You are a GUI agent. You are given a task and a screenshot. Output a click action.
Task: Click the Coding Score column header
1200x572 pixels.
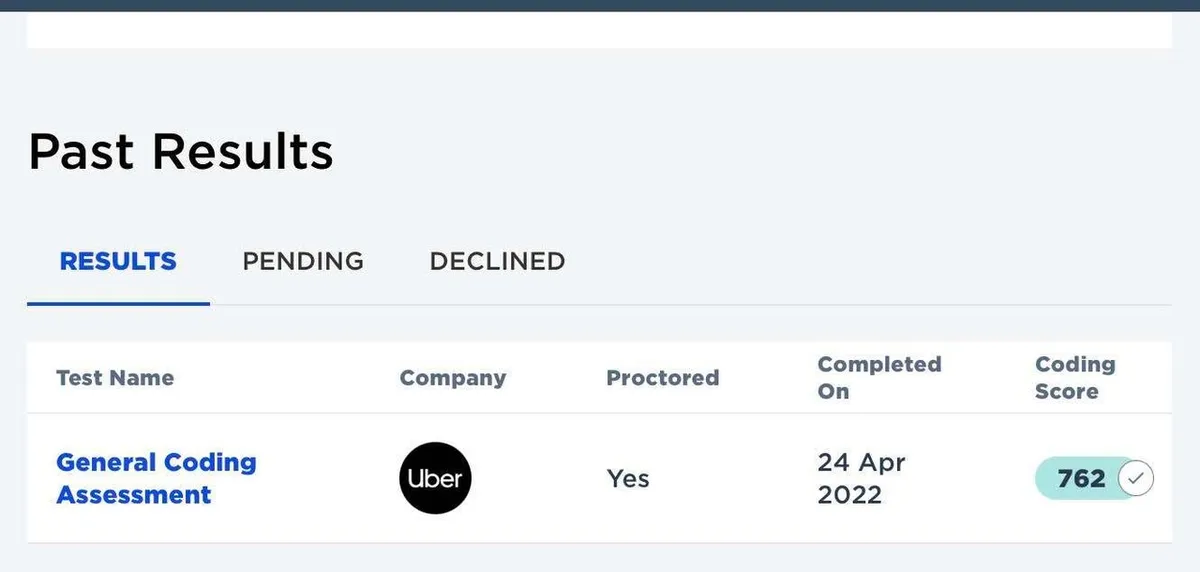point(1075,378)
